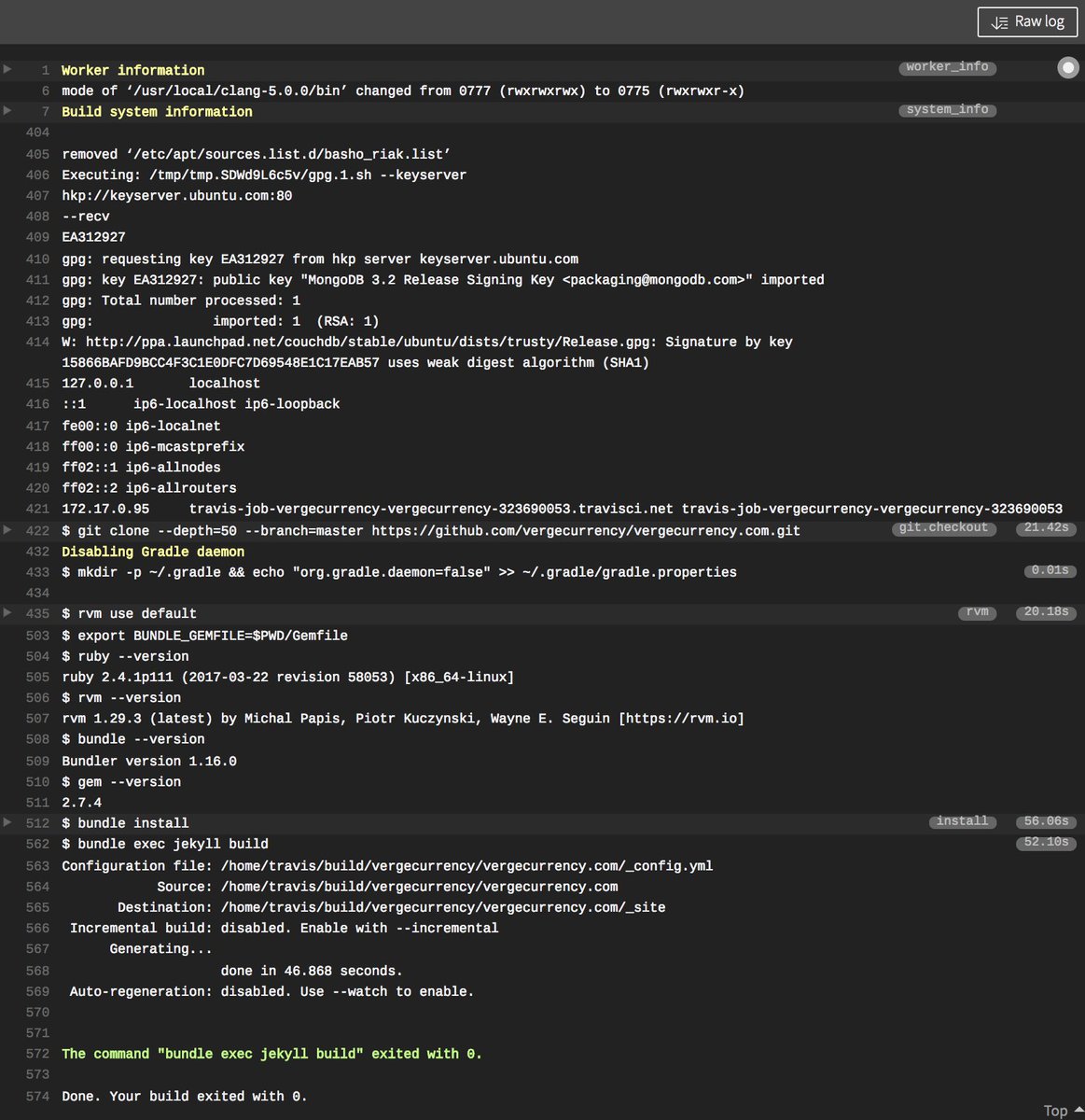The height and width of the screenshot is (1120, 1085).
Task: Expand the git clone fold arrow
Action: pyautogui.click(x=7, y=529)
